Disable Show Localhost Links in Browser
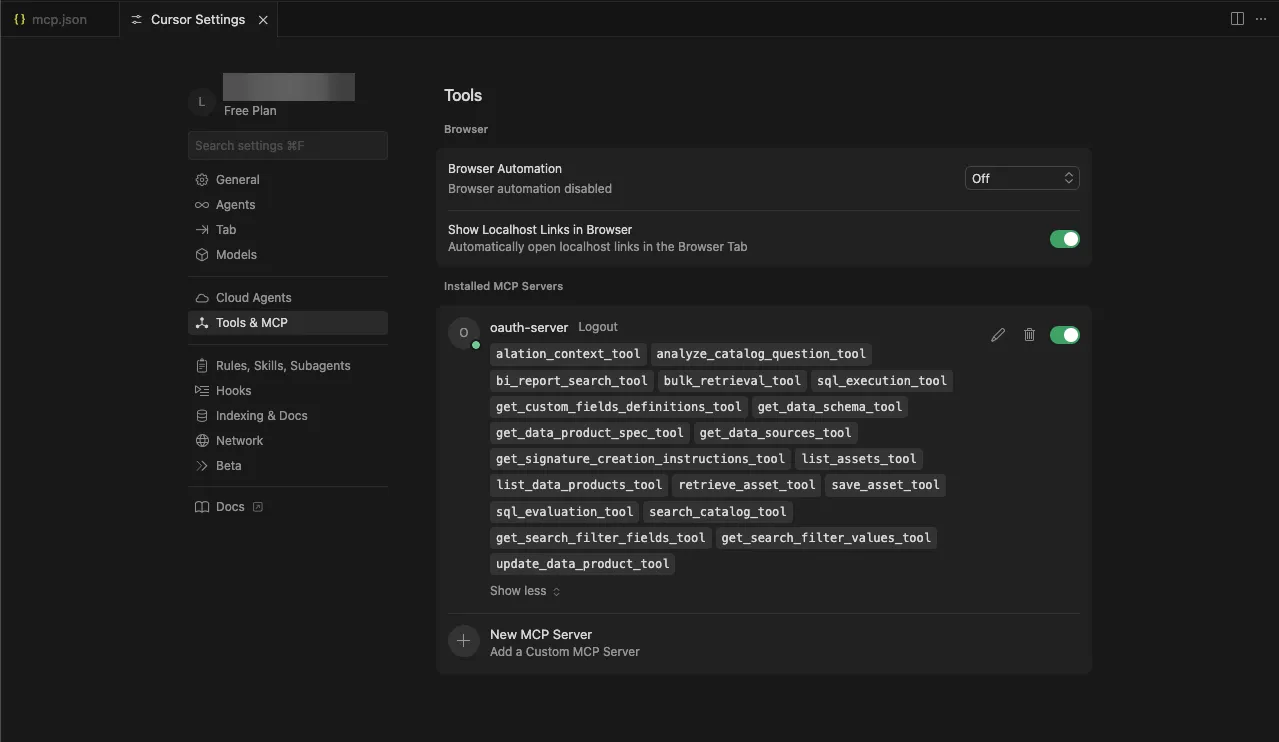This screenshot has height=742, width=1279. (1064, 239)
